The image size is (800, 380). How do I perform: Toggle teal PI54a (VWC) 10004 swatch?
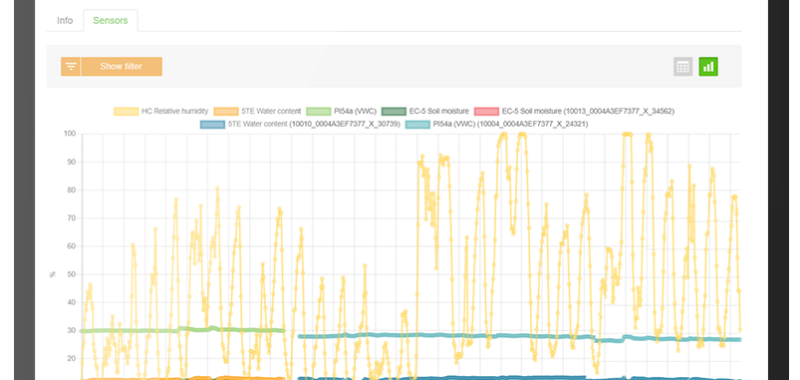(x=418, y=124)
